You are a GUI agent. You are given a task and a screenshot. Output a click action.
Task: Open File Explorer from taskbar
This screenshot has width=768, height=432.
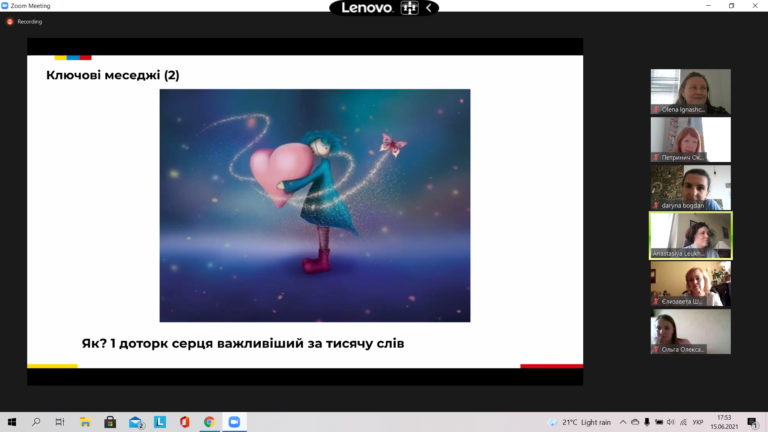tap(85, 422)
